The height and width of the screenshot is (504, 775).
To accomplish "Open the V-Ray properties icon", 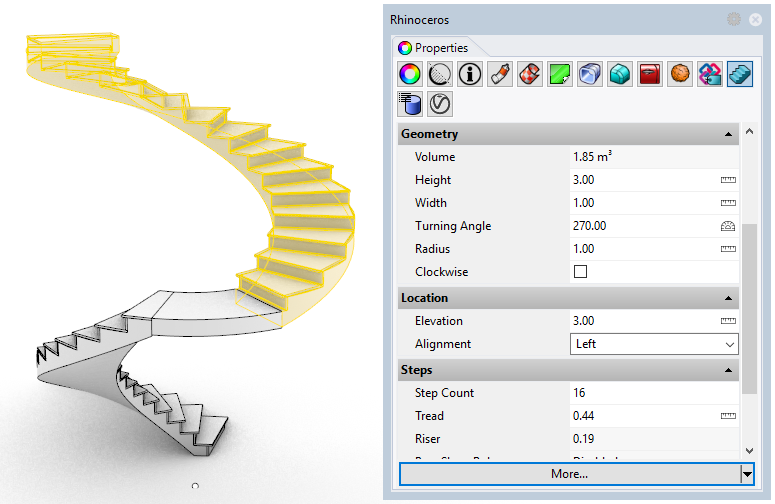I will [x=440, y=103].
